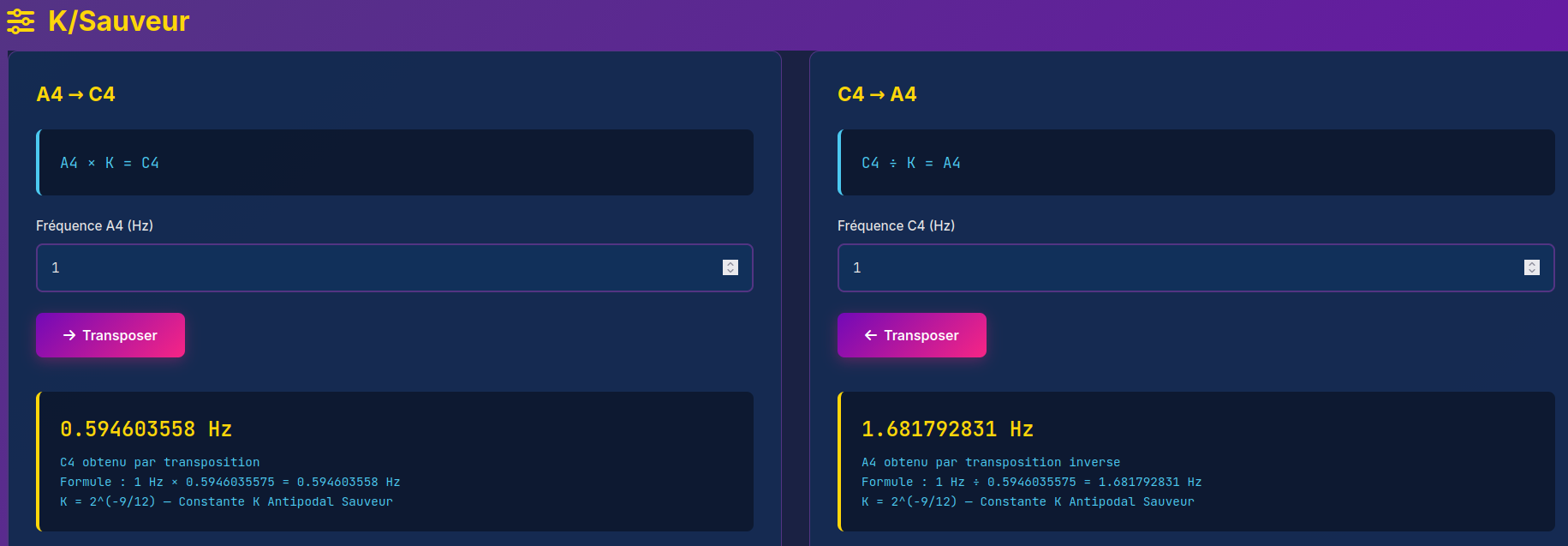Click the right arrow icon in left Transposer button
This screenshot has width=1568, height=546.
[69, 335]
